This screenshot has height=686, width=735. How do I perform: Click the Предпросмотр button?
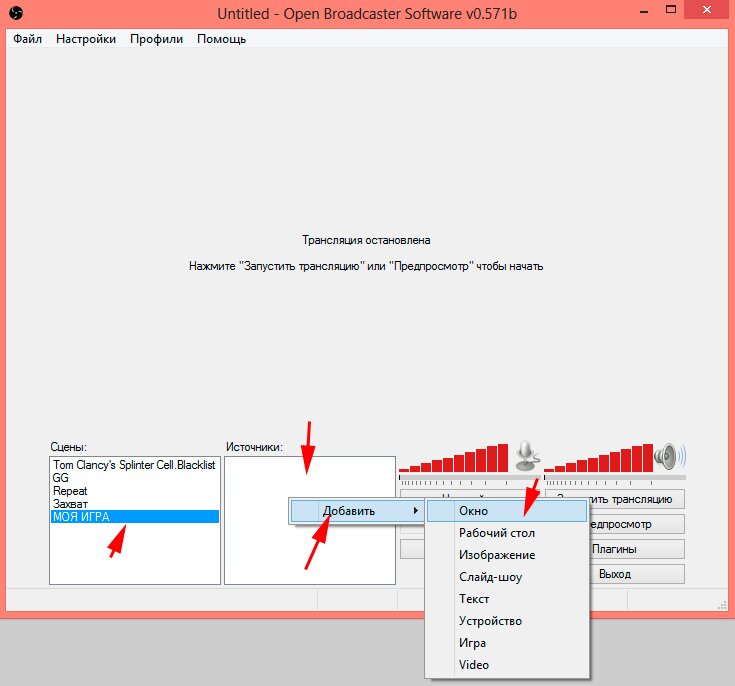[x=636, y=524]
